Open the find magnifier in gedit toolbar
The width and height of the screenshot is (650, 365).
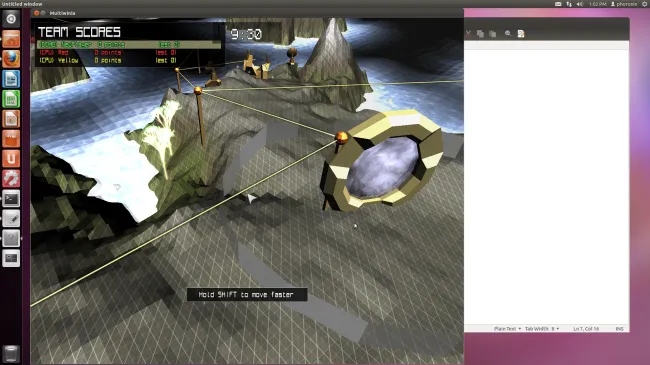(x=508, y=34)
